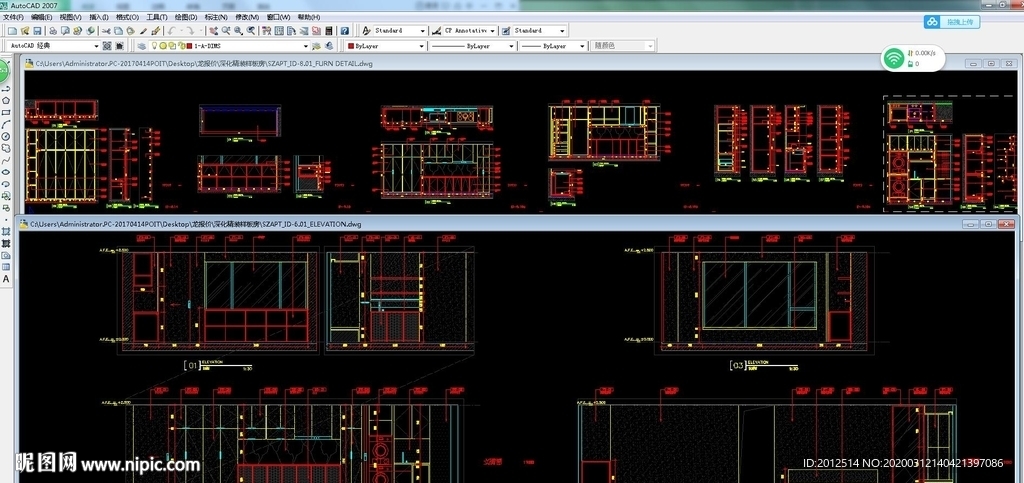Open the Layer Properties Manager icon
This screenshot has height=483, width=1024.
[x=142, y=46]
